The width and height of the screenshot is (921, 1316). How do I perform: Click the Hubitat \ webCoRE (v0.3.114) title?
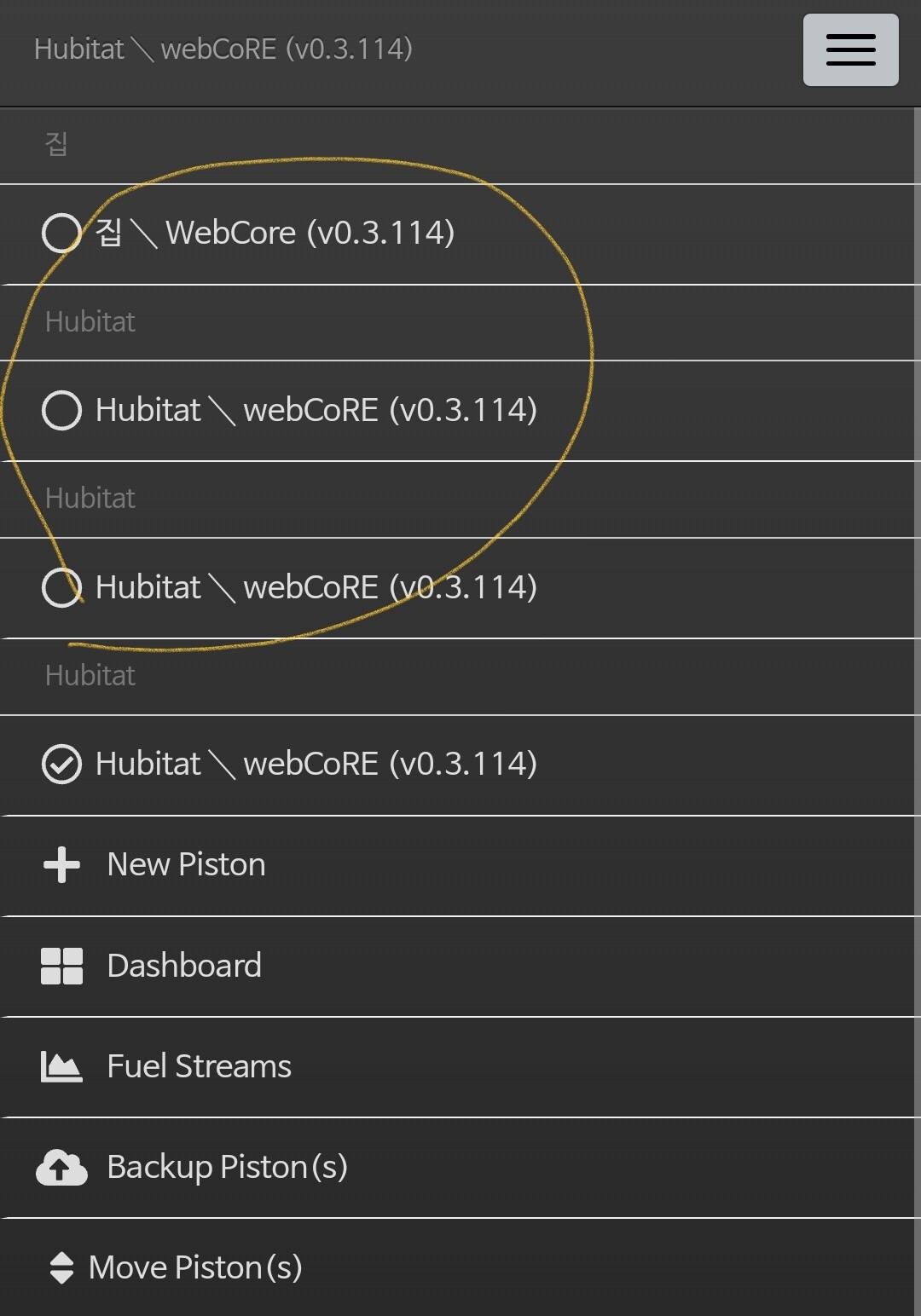click(222, 49)
